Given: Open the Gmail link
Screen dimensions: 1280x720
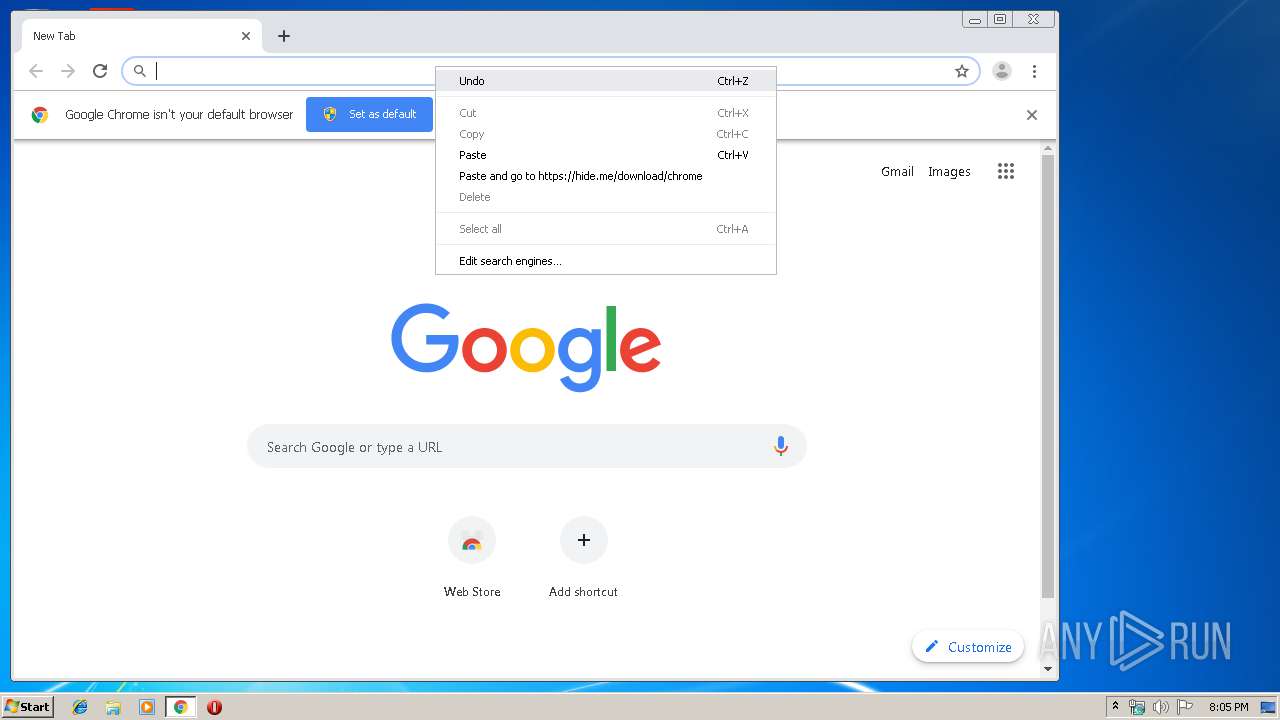Looking at the screenshot, I should pos(897,171).
